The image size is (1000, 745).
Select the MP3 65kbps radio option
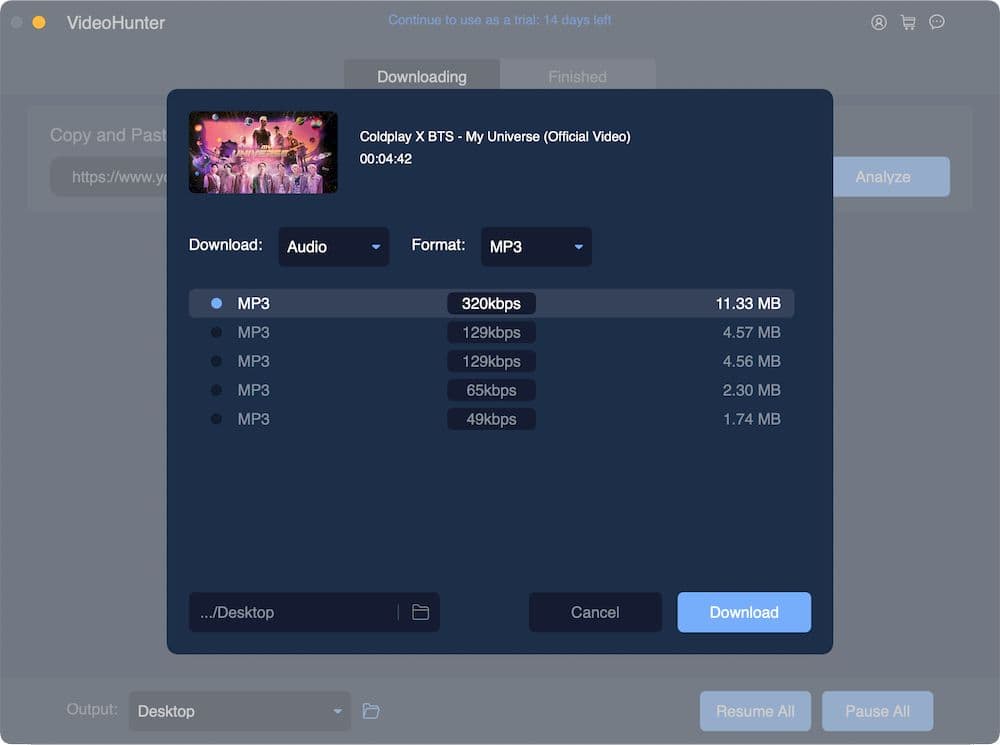(216, 390)
